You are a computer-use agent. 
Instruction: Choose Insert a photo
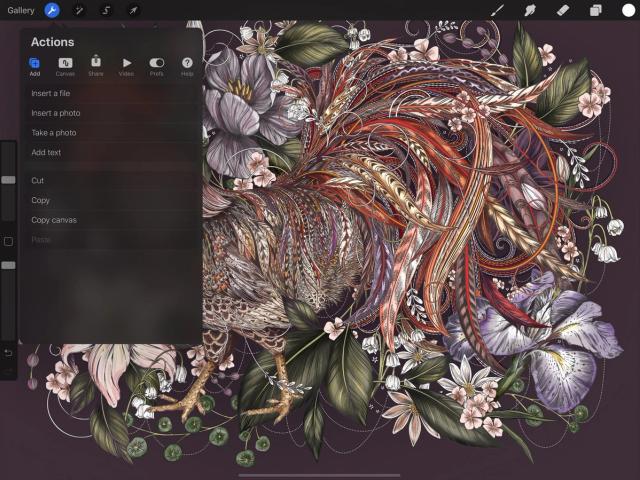tap(112, 113)
